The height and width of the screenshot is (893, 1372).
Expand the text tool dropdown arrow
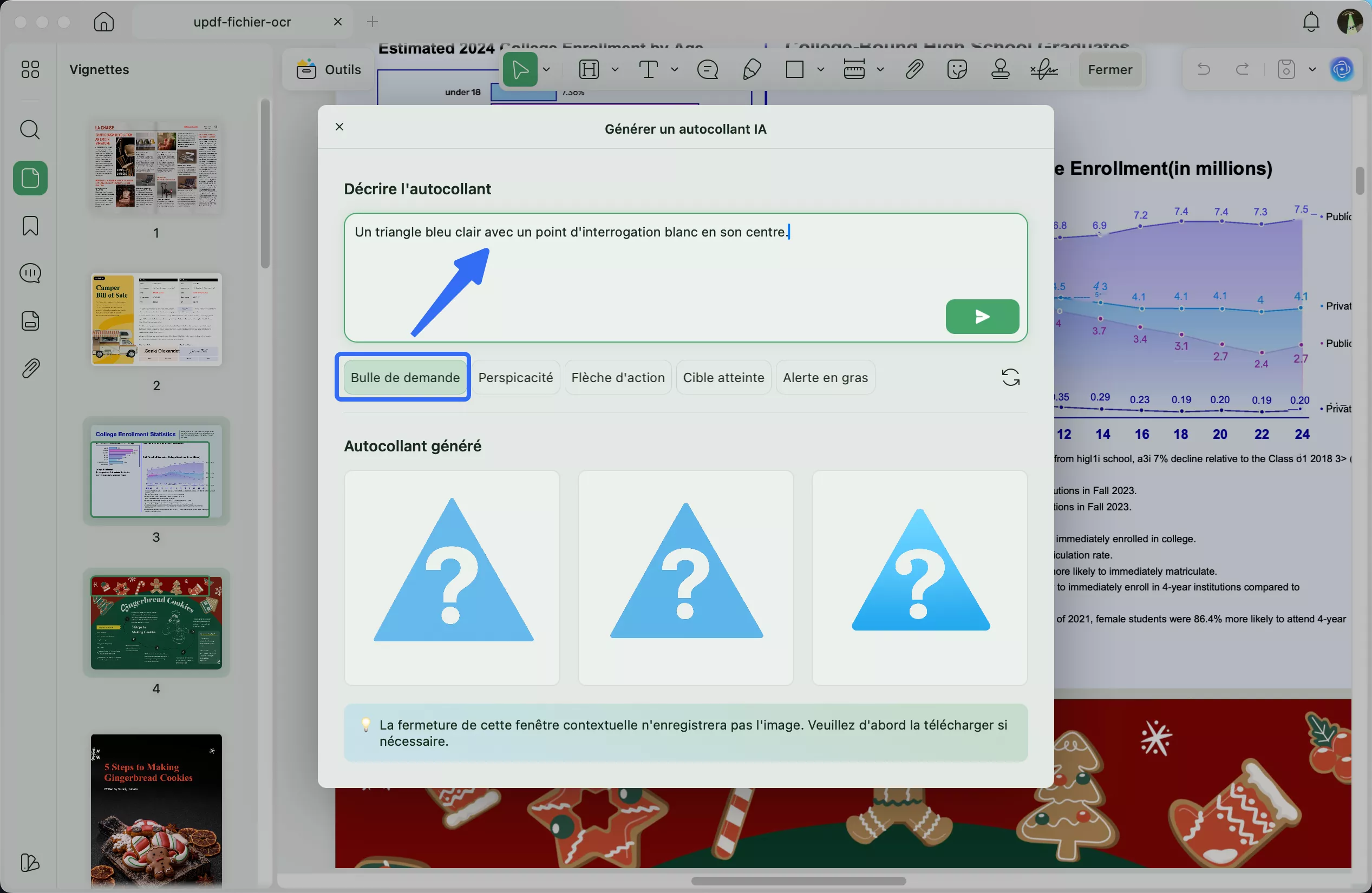674,70
